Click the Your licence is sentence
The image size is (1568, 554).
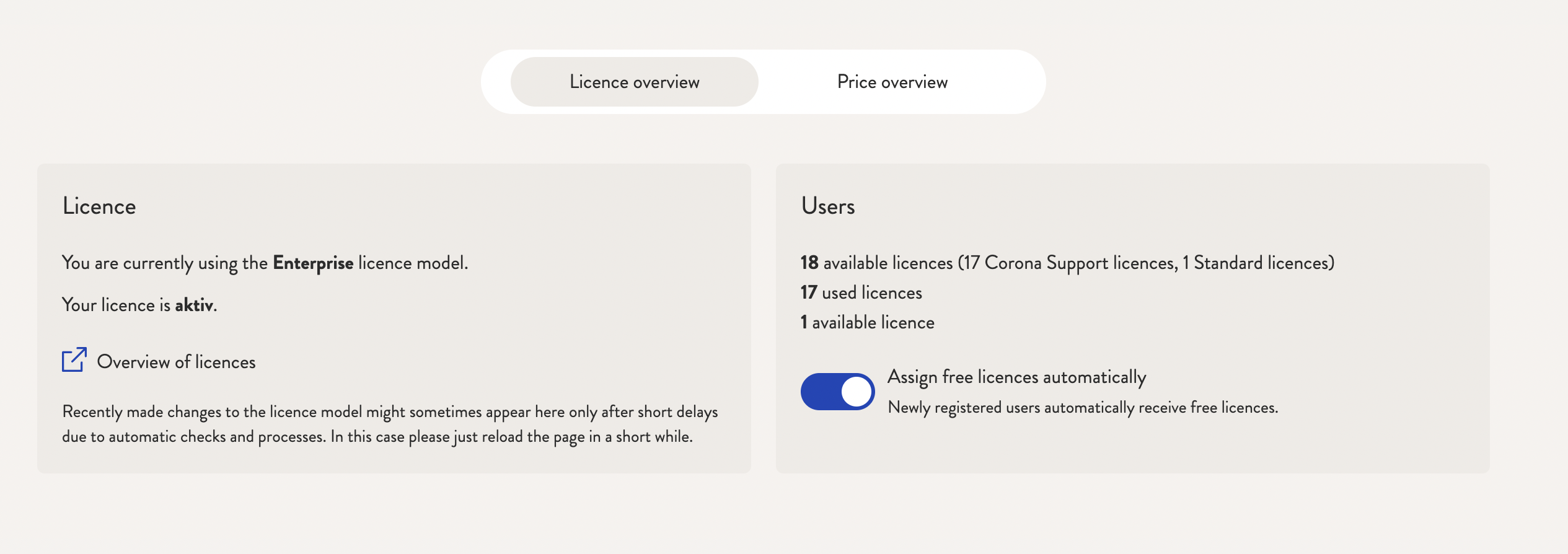point(139,305)
